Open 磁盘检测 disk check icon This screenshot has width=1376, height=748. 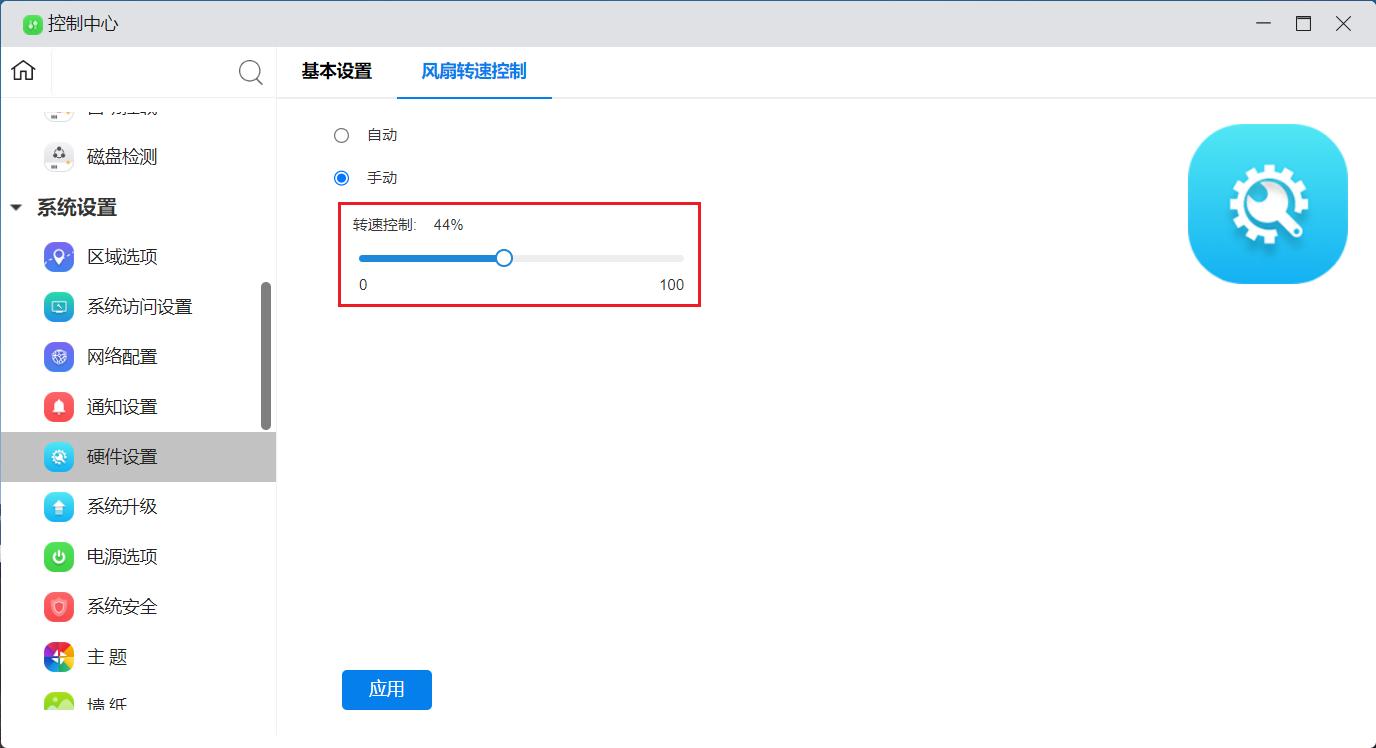tap(59, 157)
